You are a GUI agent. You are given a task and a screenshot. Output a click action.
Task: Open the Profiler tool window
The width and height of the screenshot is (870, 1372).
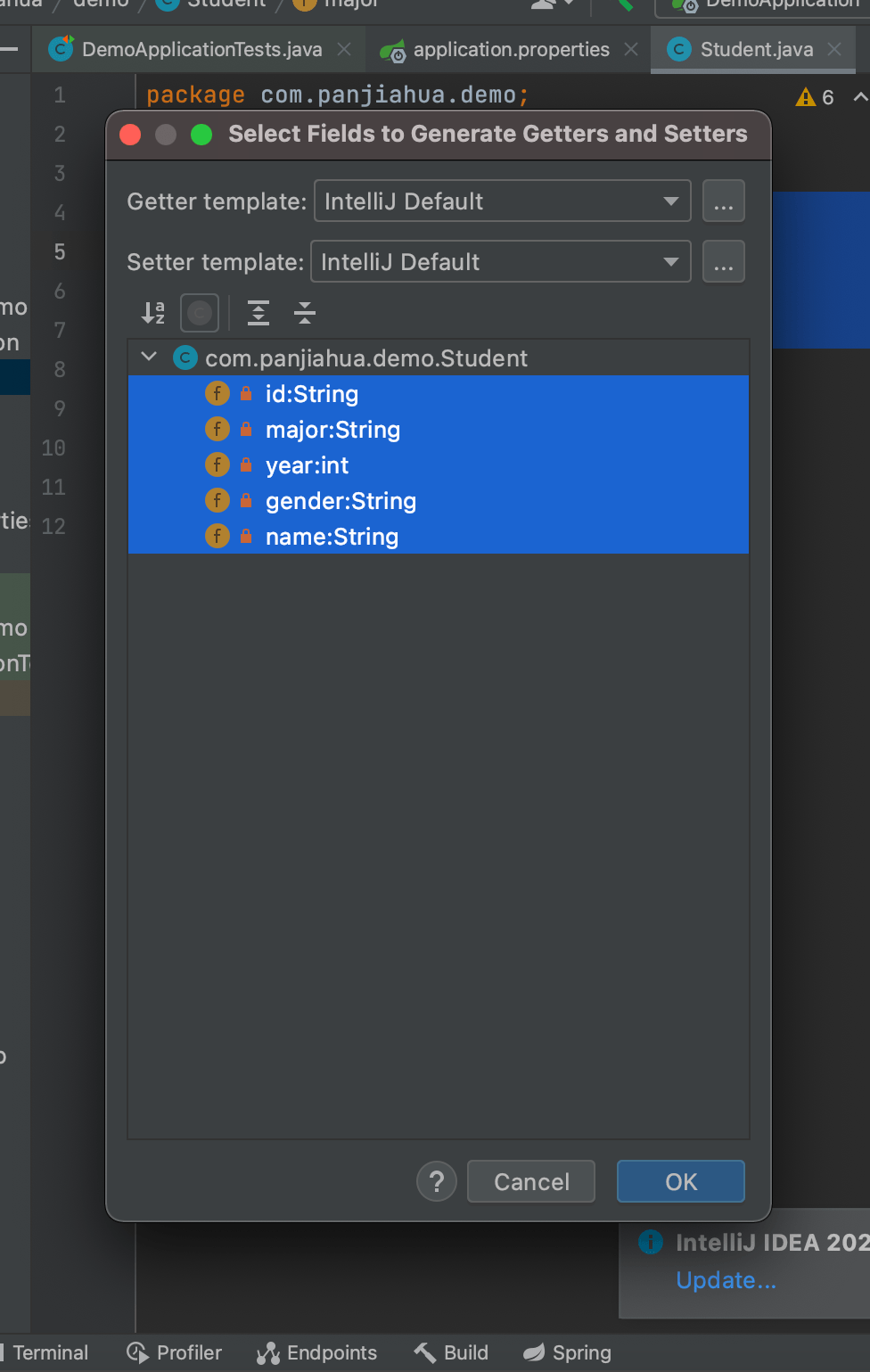coord(175,1352)
